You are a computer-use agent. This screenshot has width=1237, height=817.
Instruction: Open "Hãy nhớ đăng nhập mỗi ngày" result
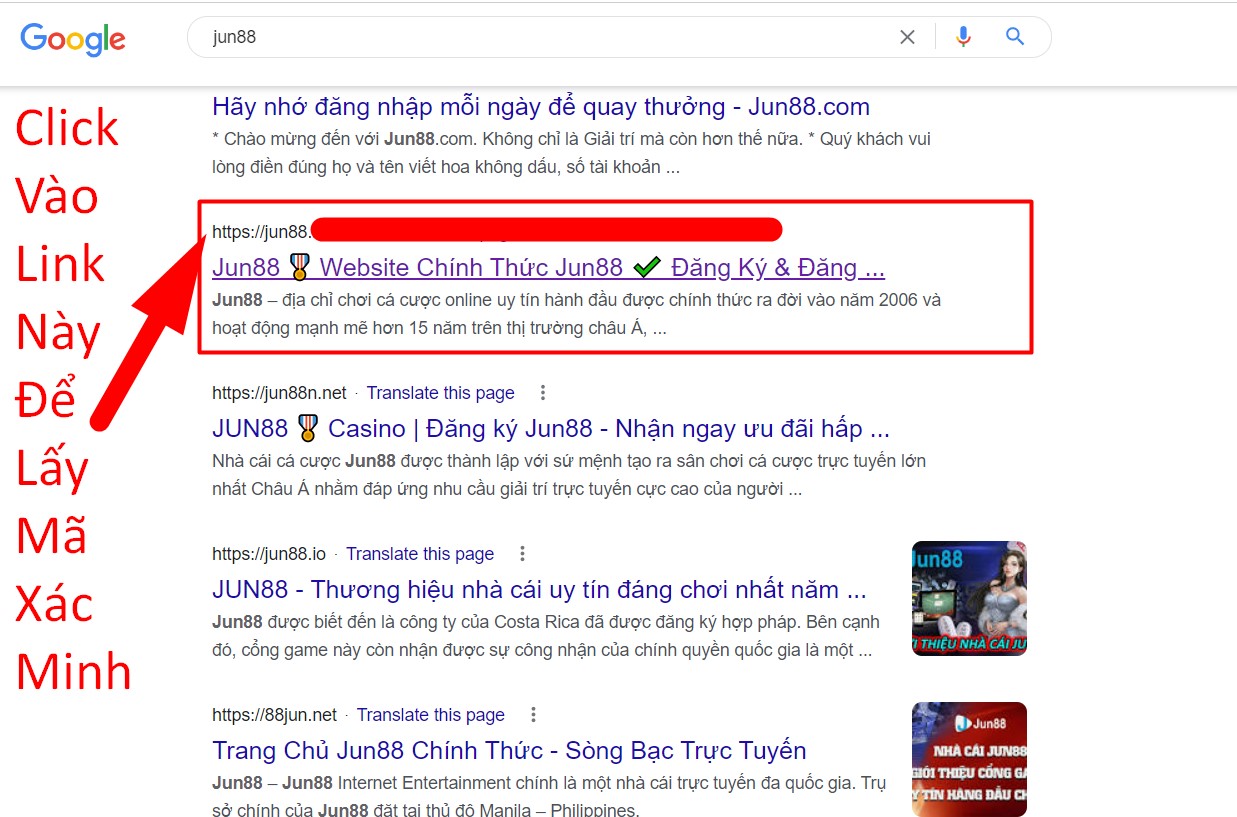(x=541, y=106)
